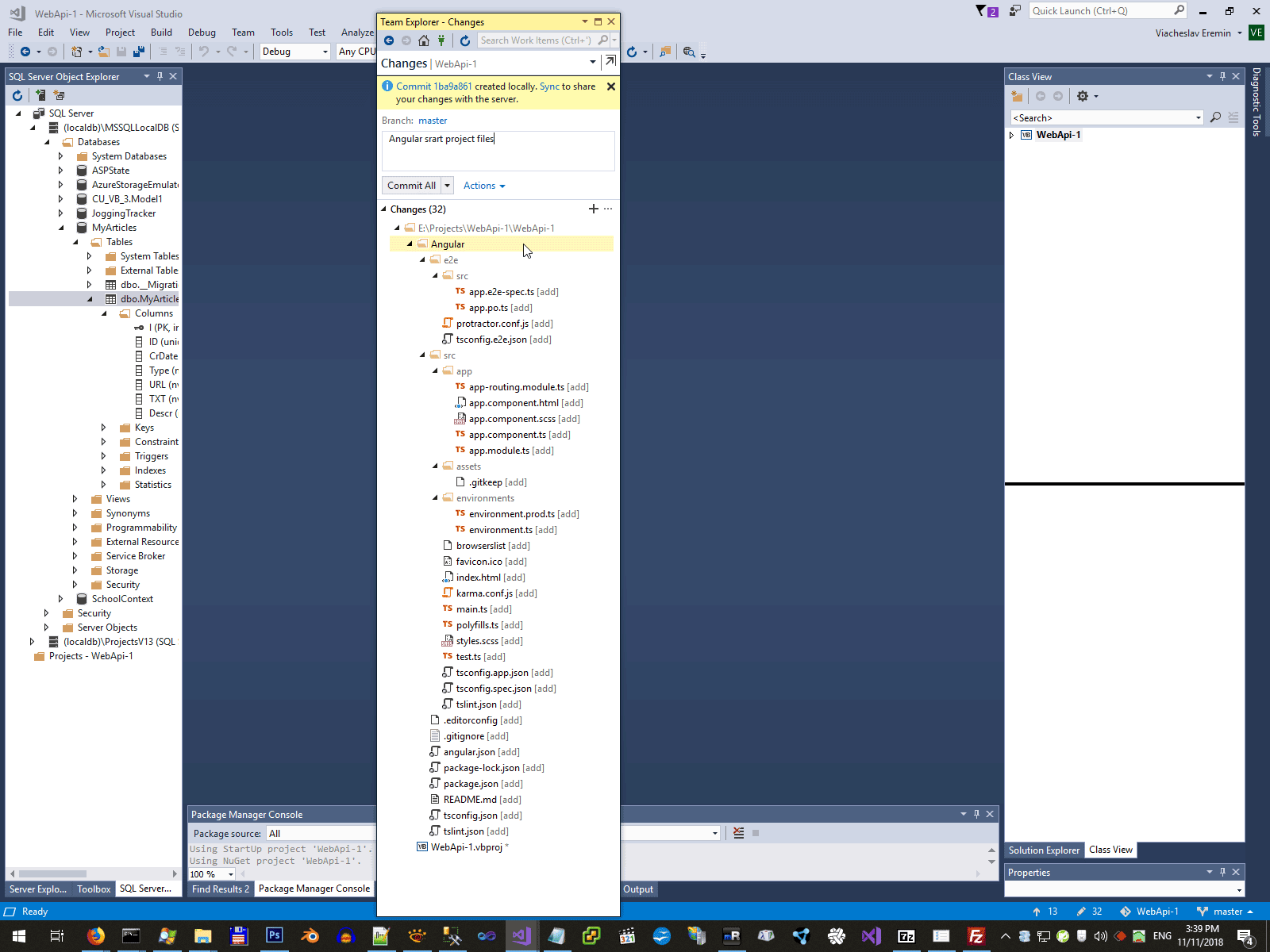Open Photoshop from the taskbar
This screenshot has width=1270, height=952.
274,936
